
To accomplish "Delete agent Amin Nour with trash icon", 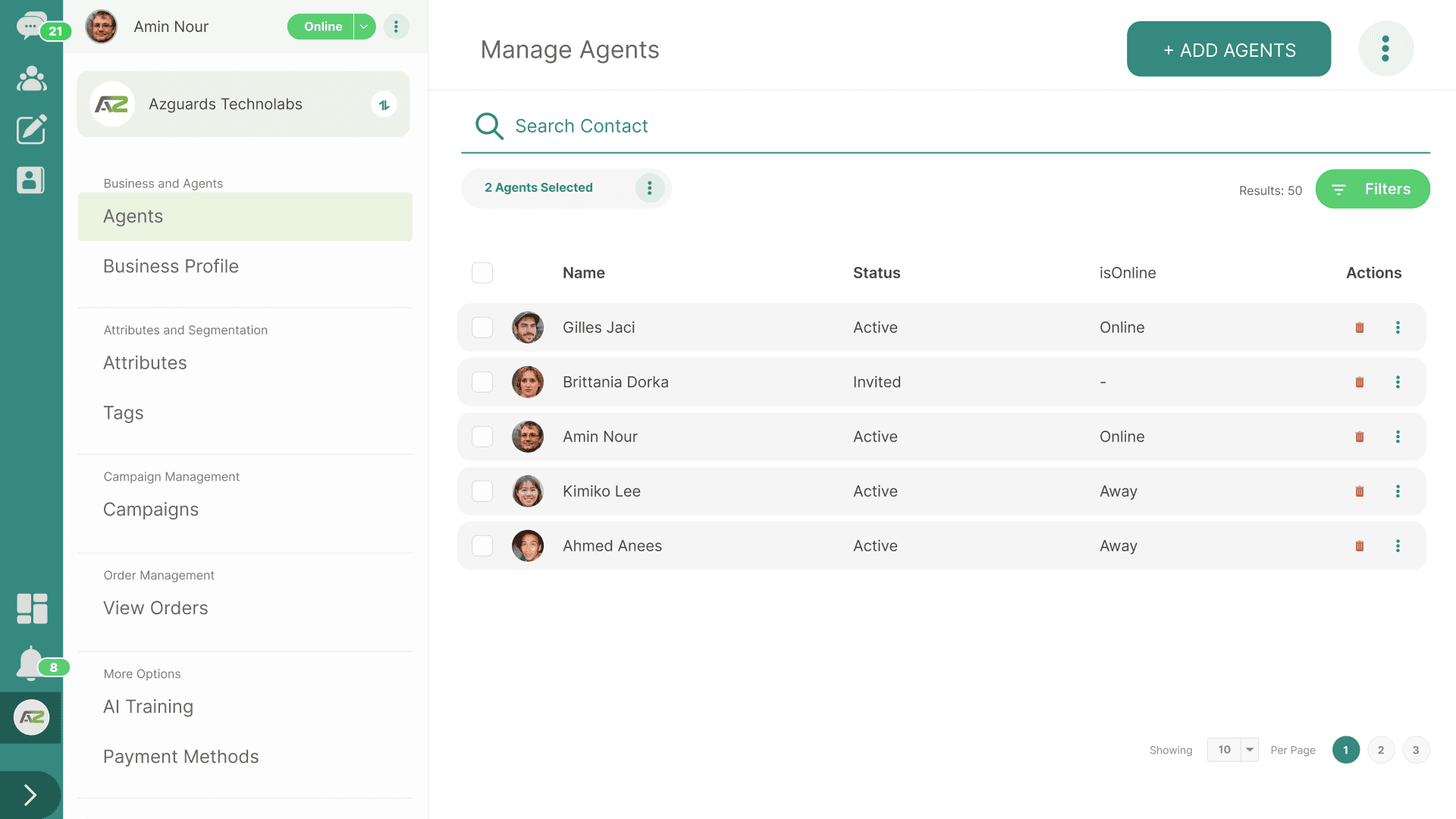I will [x=1360, y=437].
